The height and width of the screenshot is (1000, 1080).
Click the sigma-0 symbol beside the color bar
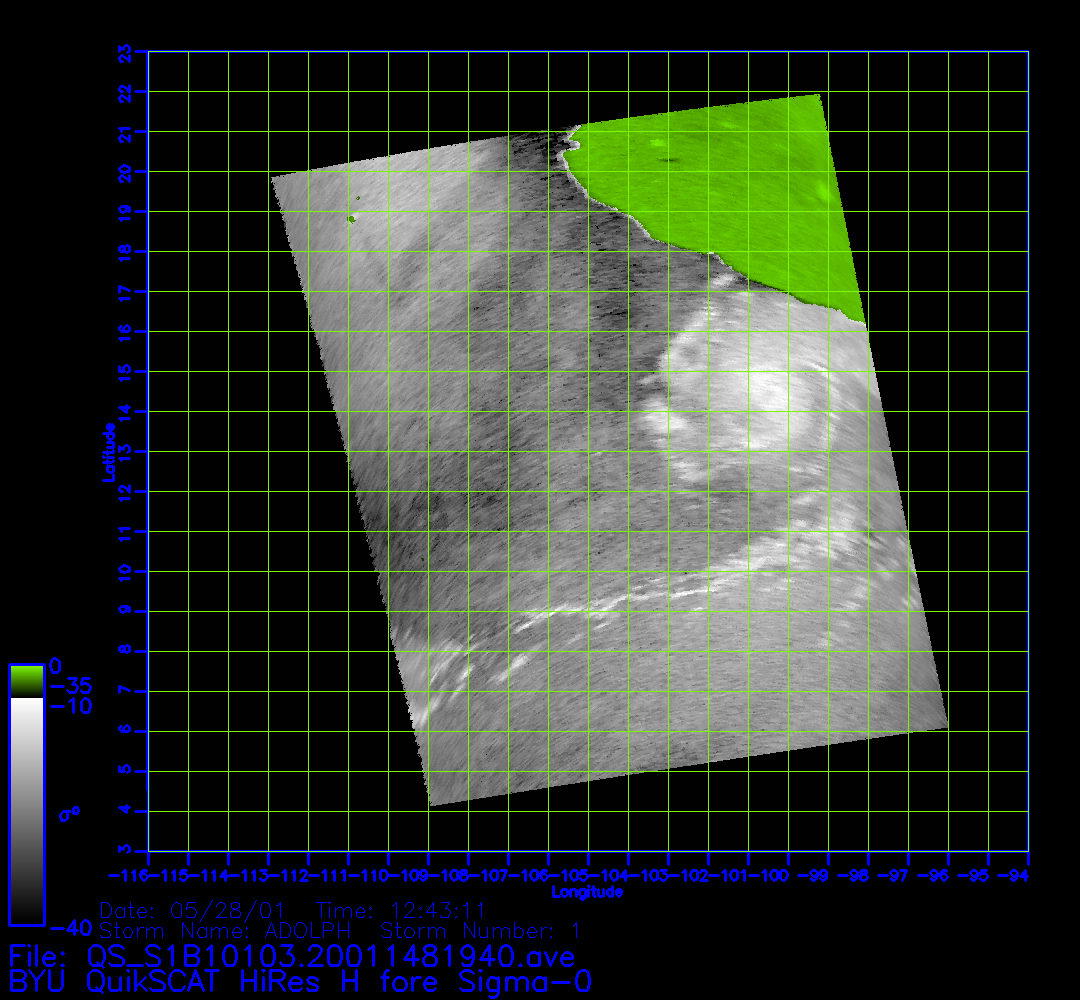click(70, 813)
